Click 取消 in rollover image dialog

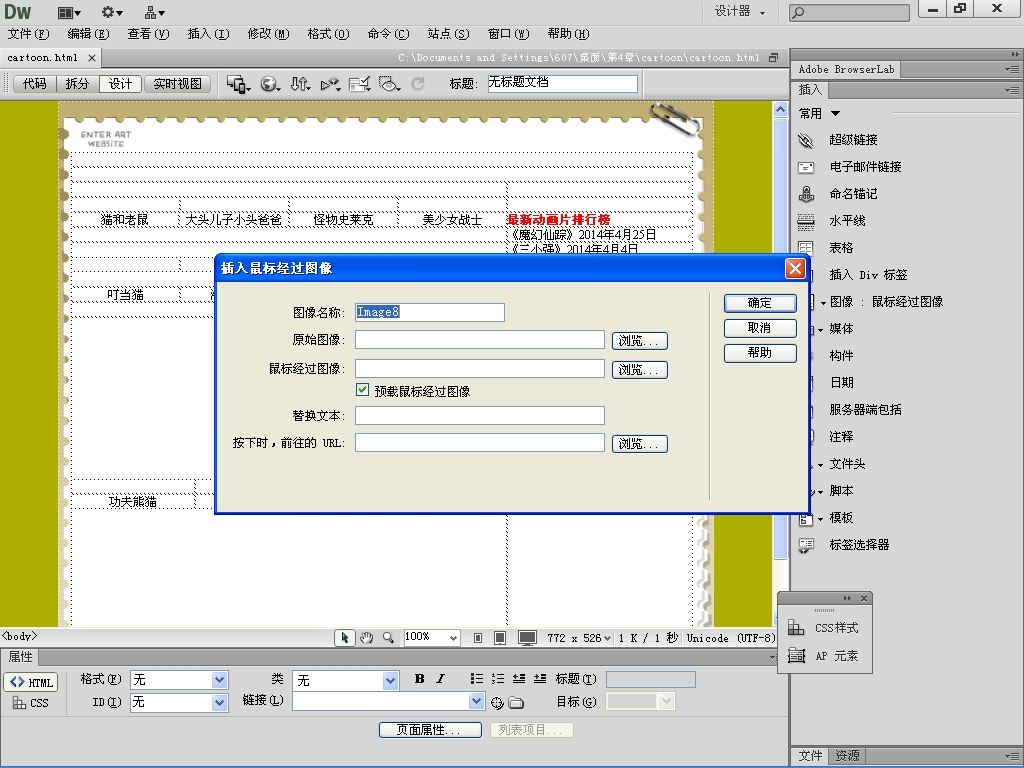tap(760, 328)
